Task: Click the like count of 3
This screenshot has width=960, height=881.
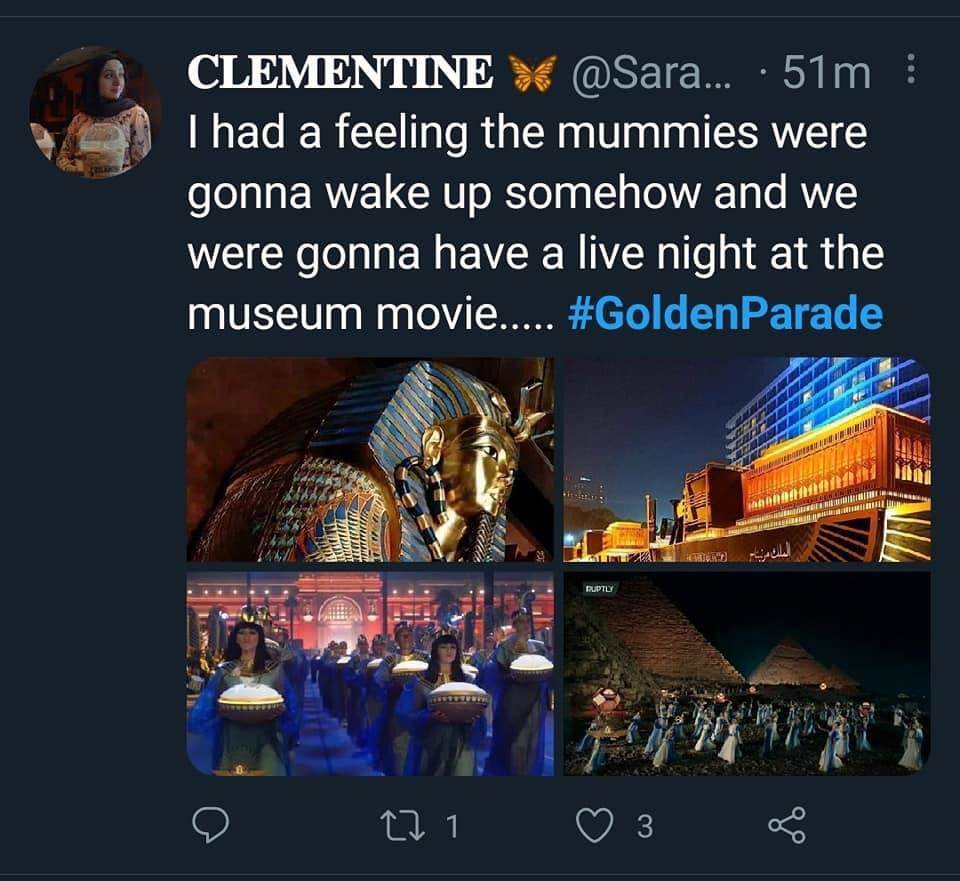Action: point(645,827)
